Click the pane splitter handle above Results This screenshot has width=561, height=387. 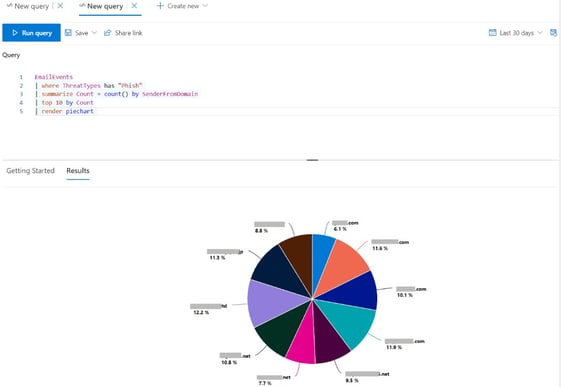pyautogui.click(x=312, y=160)
